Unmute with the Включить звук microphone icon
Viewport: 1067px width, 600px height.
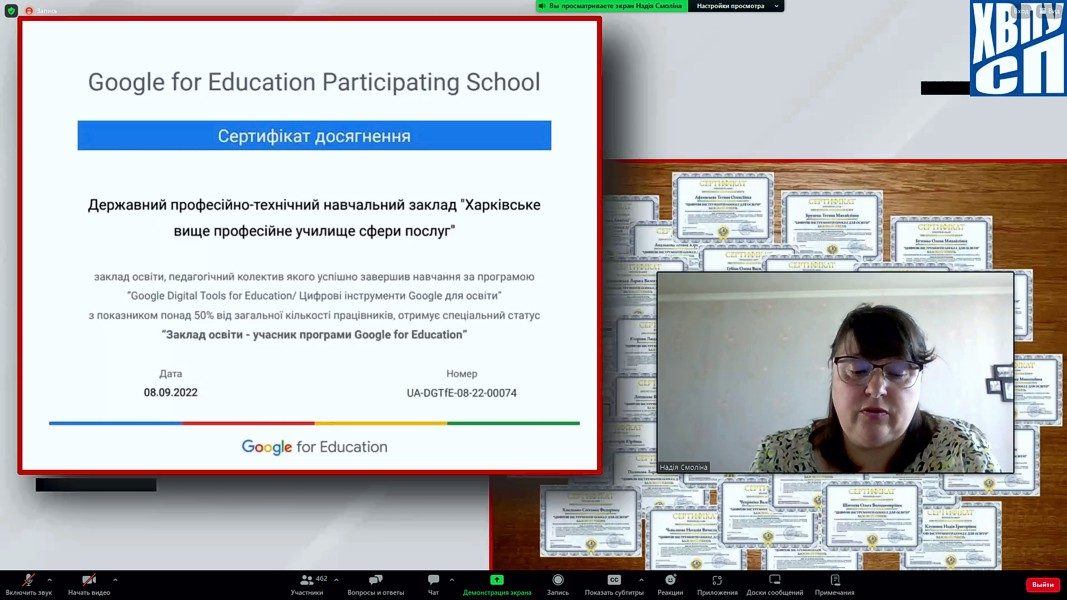click(x=28, y=580)
